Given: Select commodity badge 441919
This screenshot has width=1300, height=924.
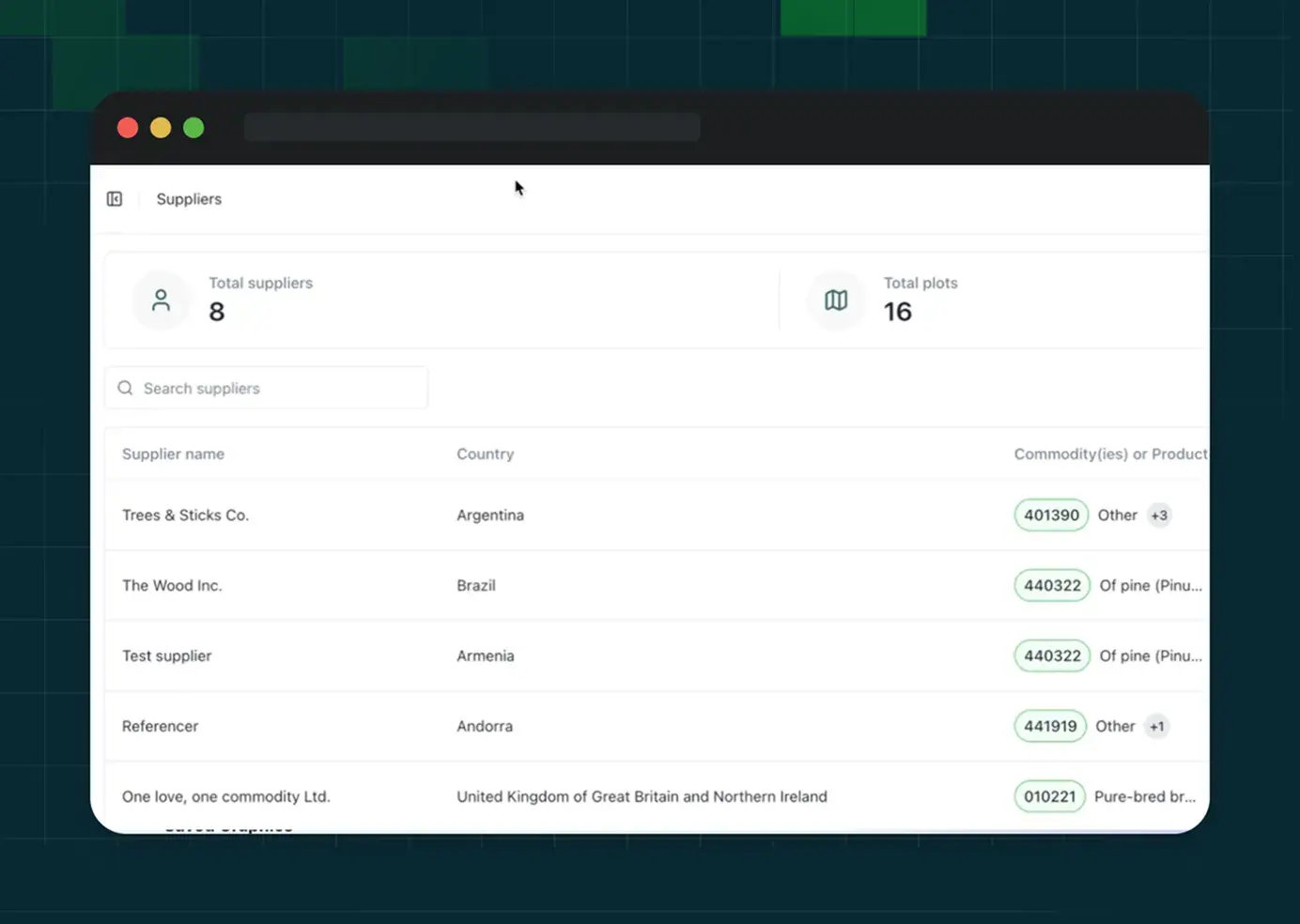Looking at the screenshot, I should (x=1049, y=726).
